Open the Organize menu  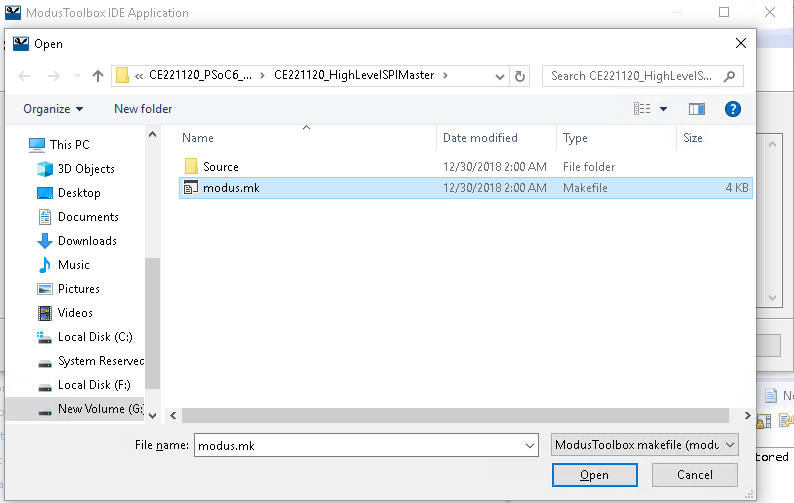53,109
